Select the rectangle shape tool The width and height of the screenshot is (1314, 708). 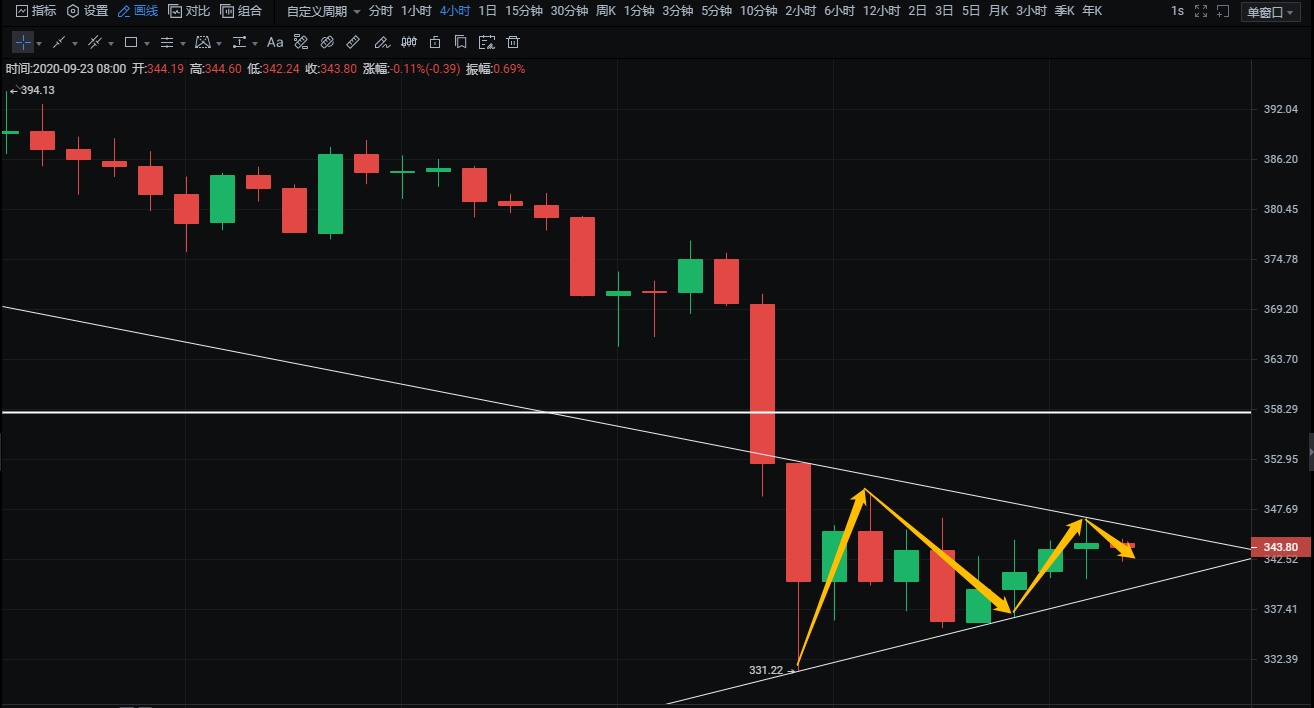(x=130, y=43)
